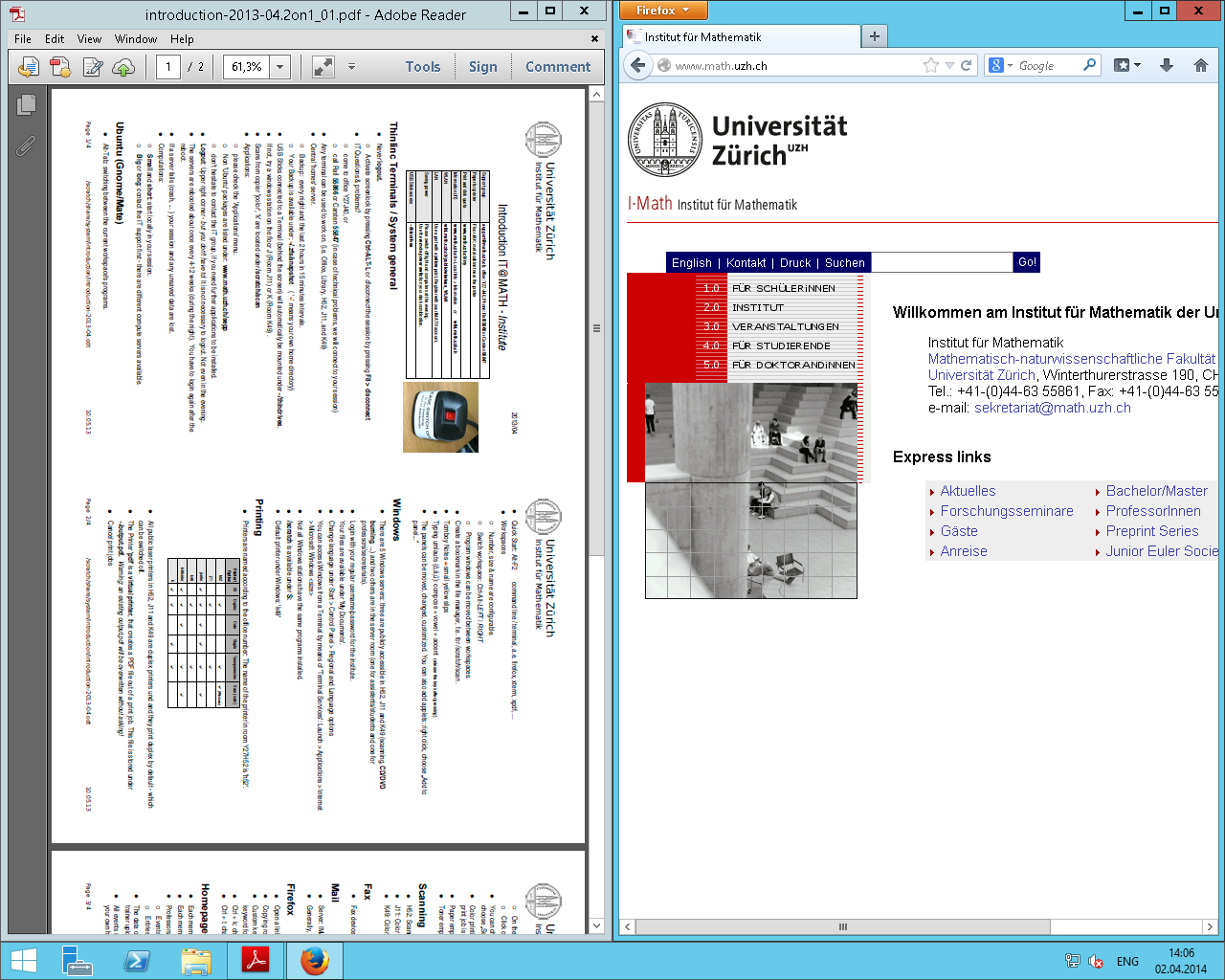Open the Gäste express link
The height and width of the screenshot is (980, 1225).
pyautogui.click(x=959, y=531)
